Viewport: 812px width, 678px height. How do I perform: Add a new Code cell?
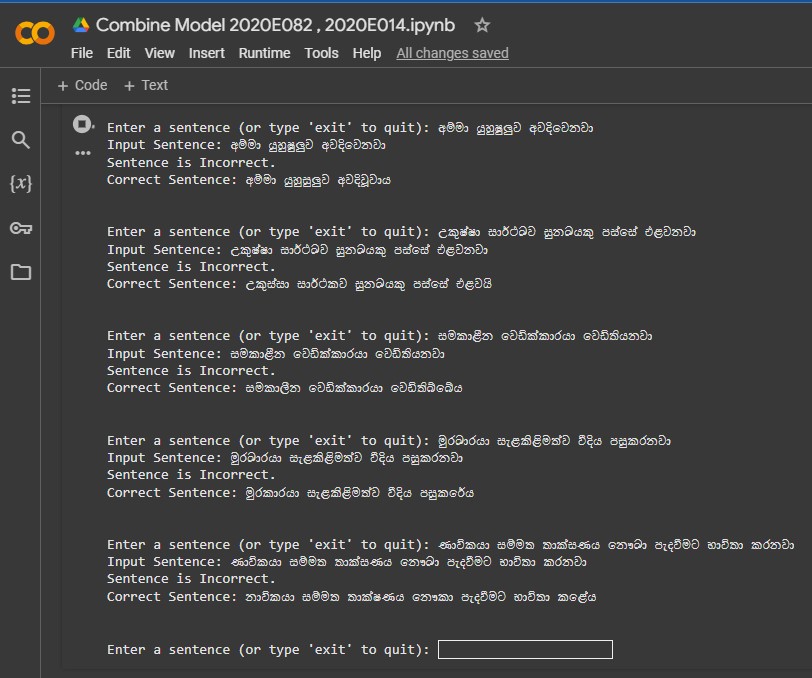tap(82, 86)
